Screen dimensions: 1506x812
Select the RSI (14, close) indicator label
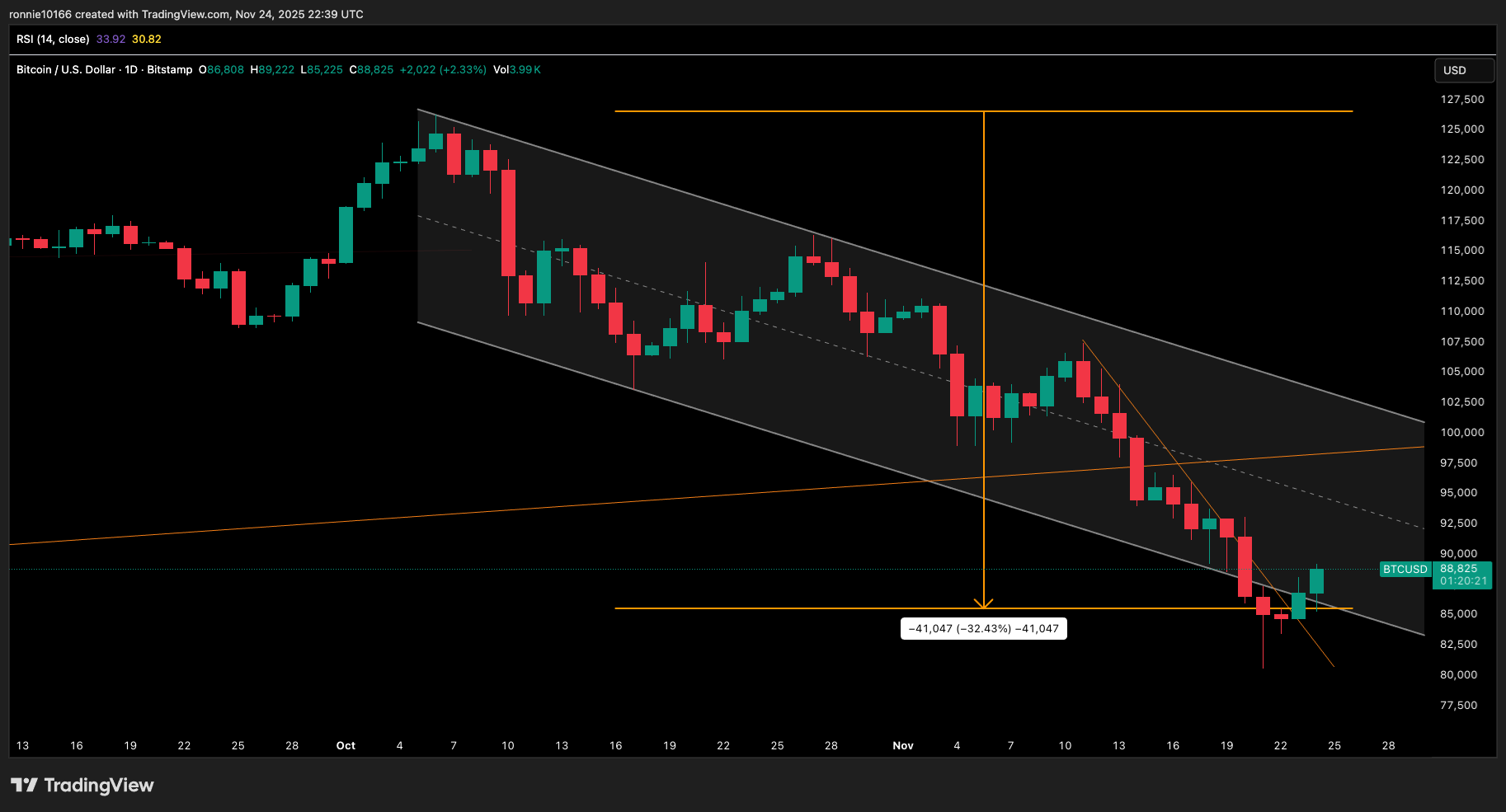click(53, 39)
